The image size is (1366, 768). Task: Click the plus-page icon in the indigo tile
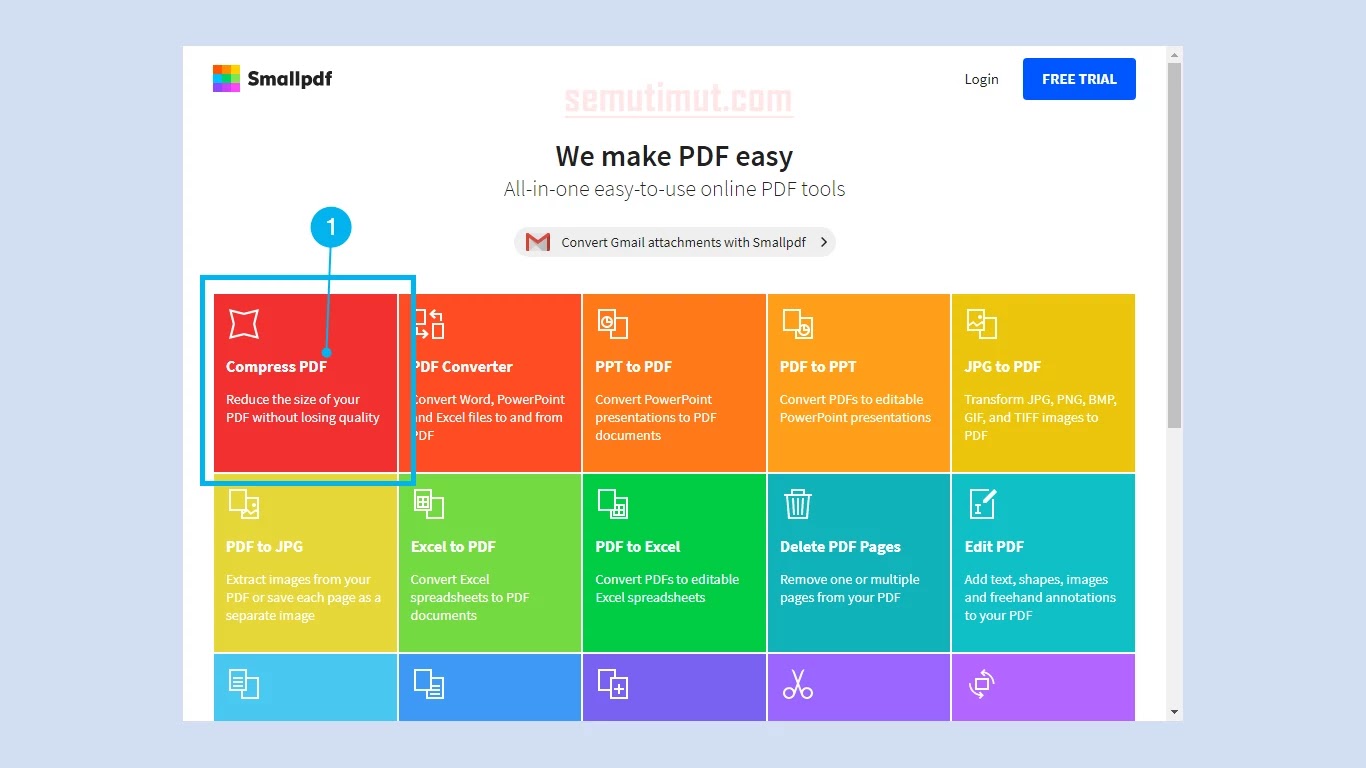pyautogui.click(x=612, y=684)
